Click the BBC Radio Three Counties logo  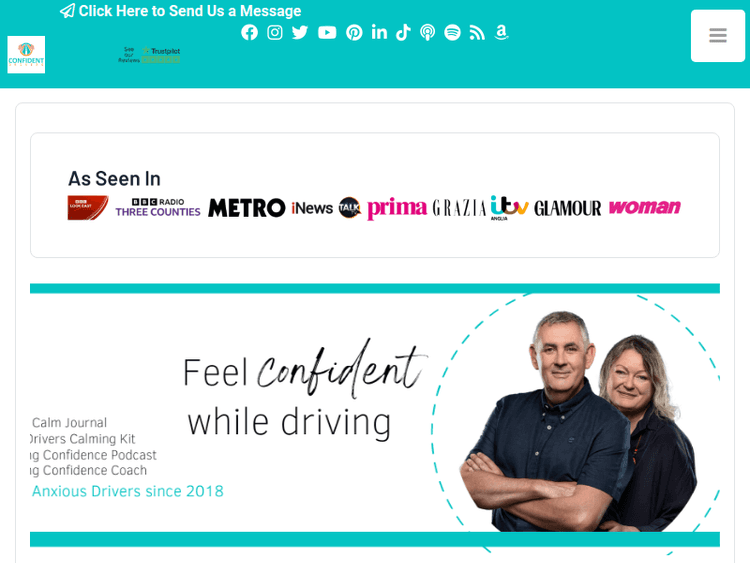click(158, 208)
